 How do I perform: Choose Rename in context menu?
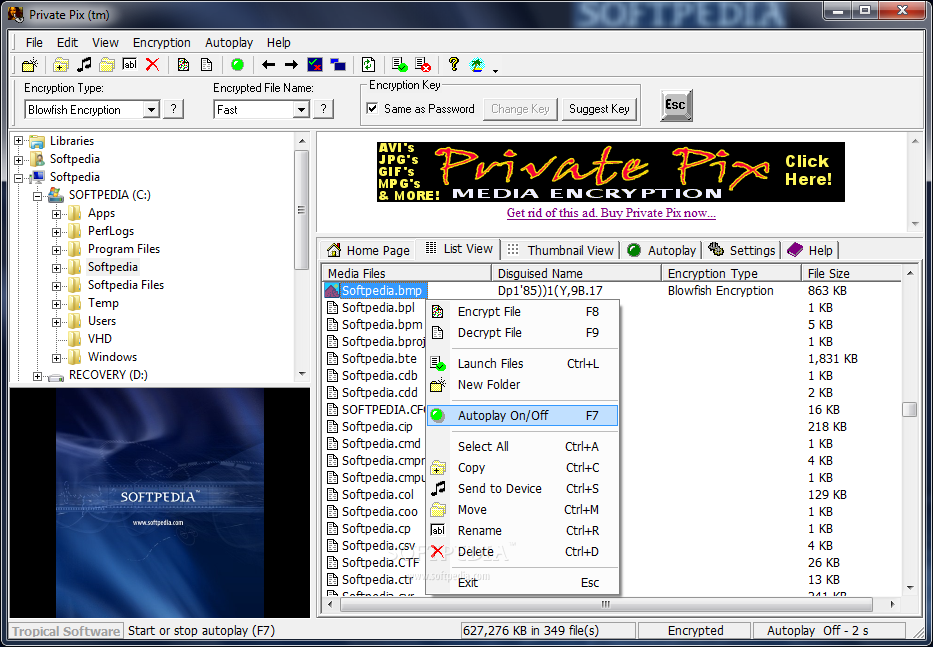[523, 530]
